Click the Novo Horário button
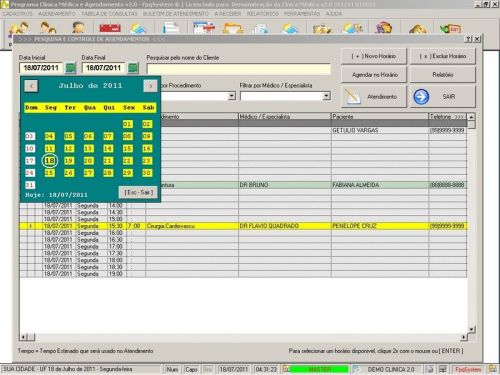The width and height of the screenshot is (500, 375). click(374, 56)
